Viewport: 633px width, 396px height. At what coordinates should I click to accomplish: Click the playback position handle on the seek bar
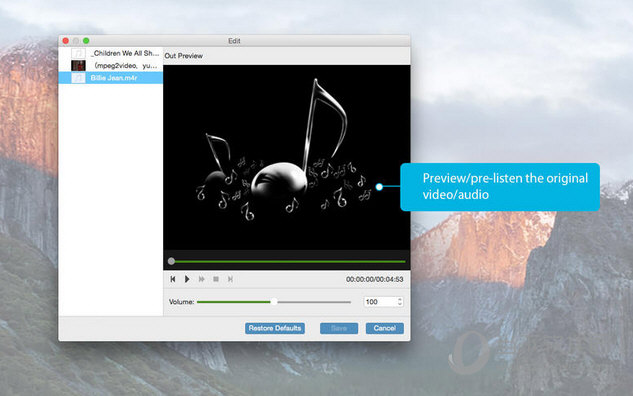click(171, 261)
